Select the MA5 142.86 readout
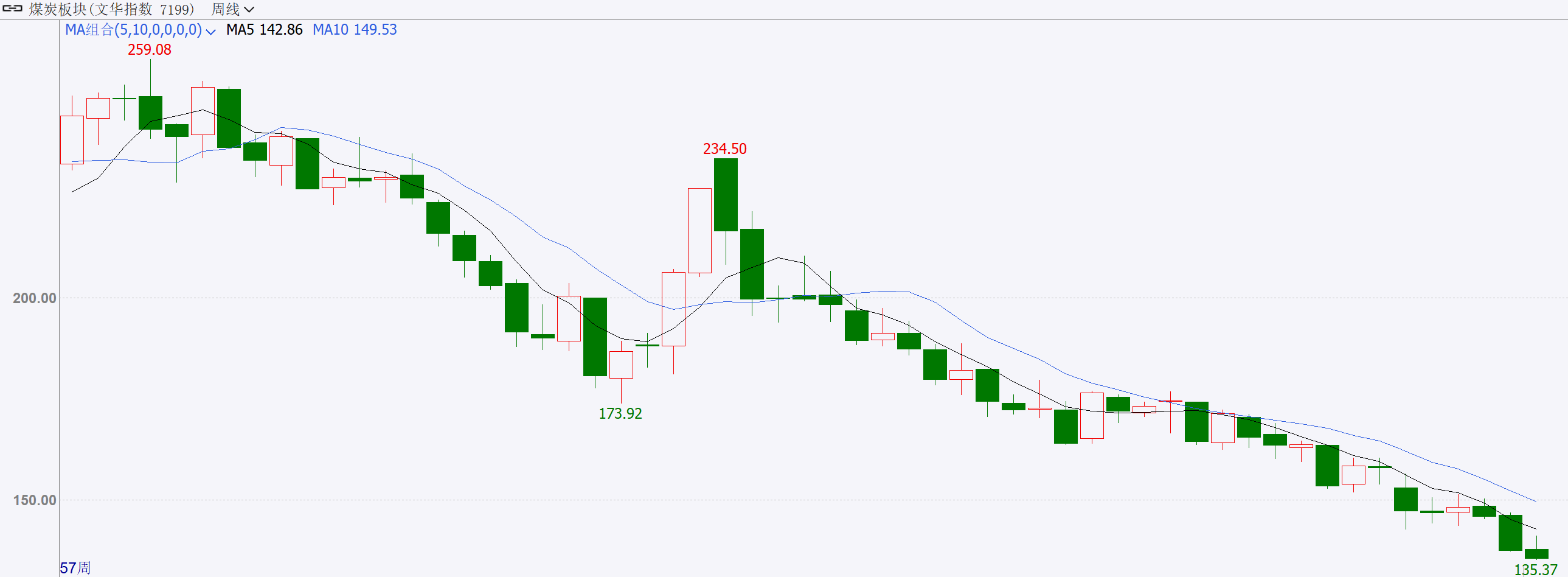Image resolution: width=1568 pixels, height=577 pixels. [264, 30]
